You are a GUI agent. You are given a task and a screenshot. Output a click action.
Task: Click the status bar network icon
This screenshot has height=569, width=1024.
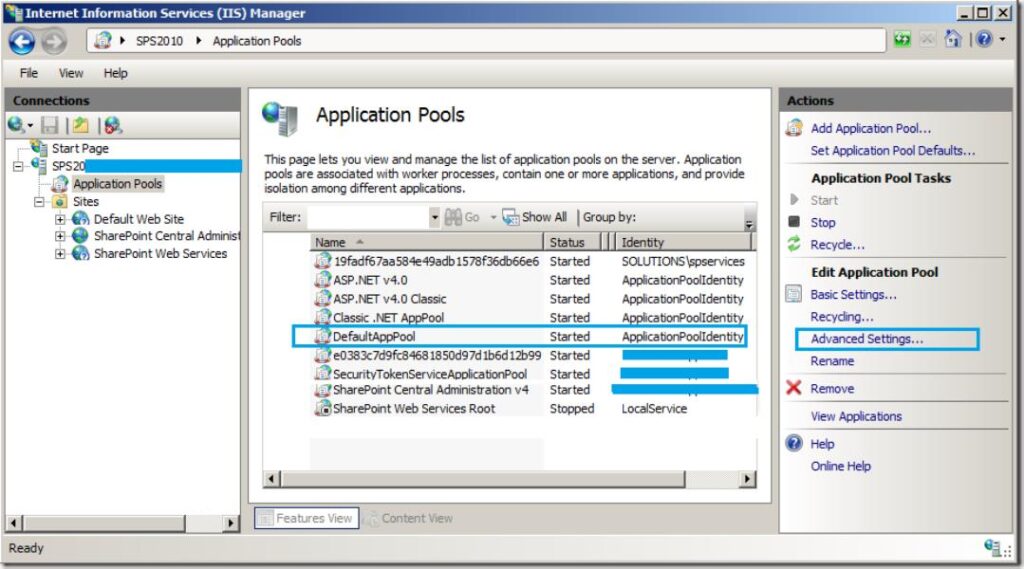point(993,547)
